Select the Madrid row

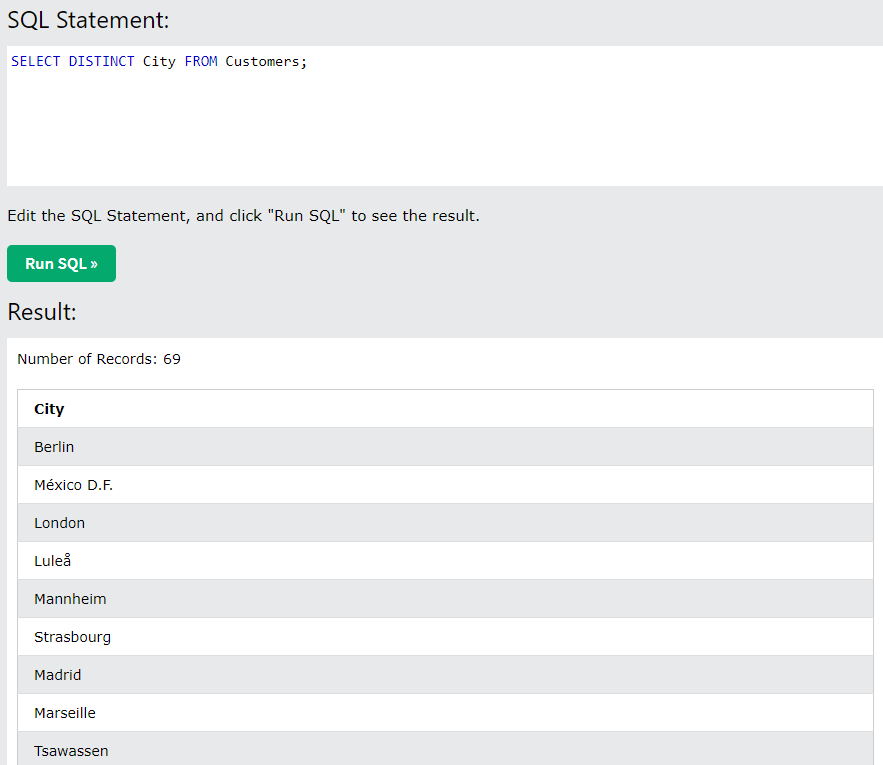(445, 675)
